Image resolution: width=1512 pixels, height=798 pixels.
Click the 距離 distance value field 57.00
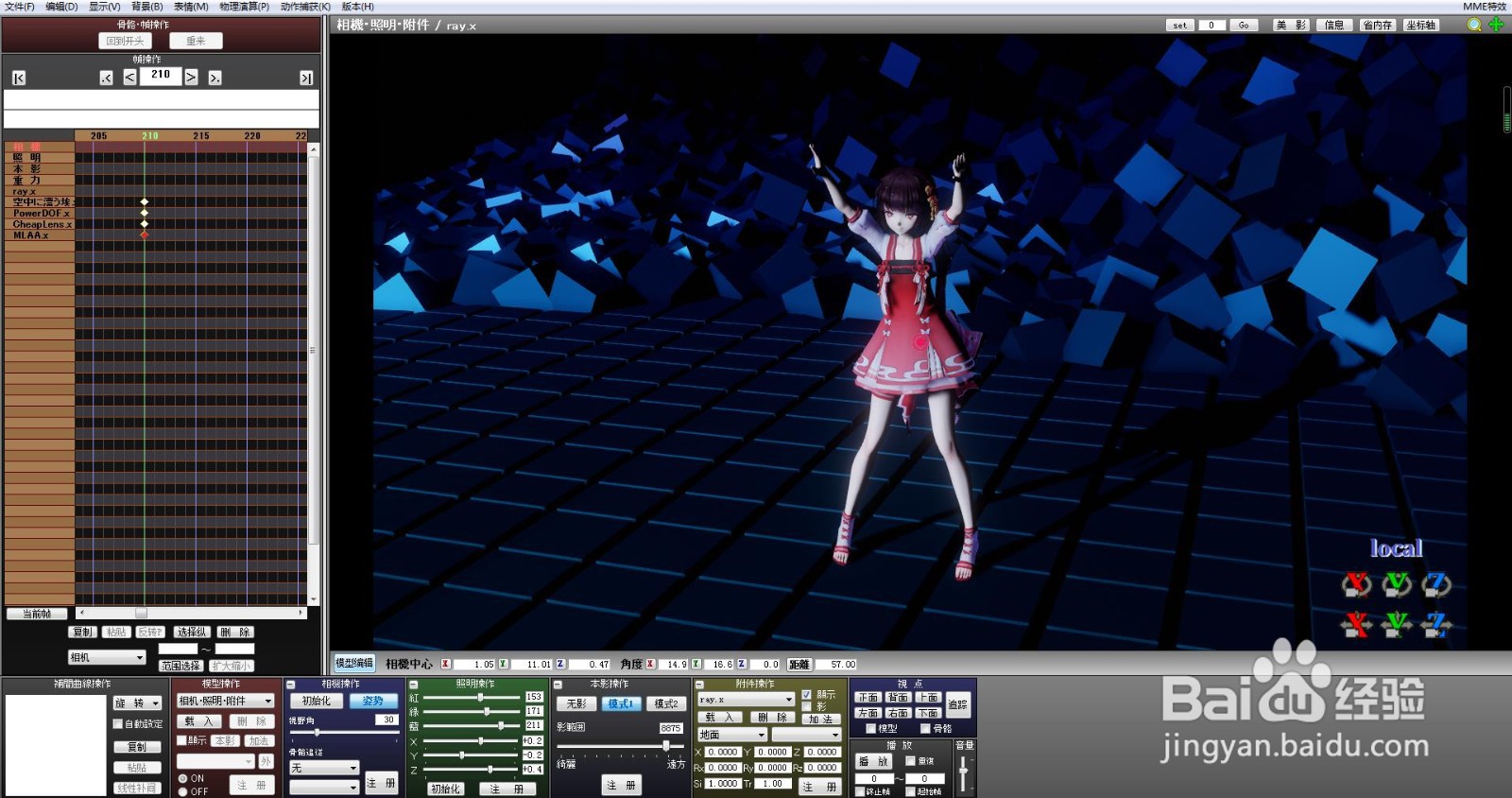pos(837,665)
